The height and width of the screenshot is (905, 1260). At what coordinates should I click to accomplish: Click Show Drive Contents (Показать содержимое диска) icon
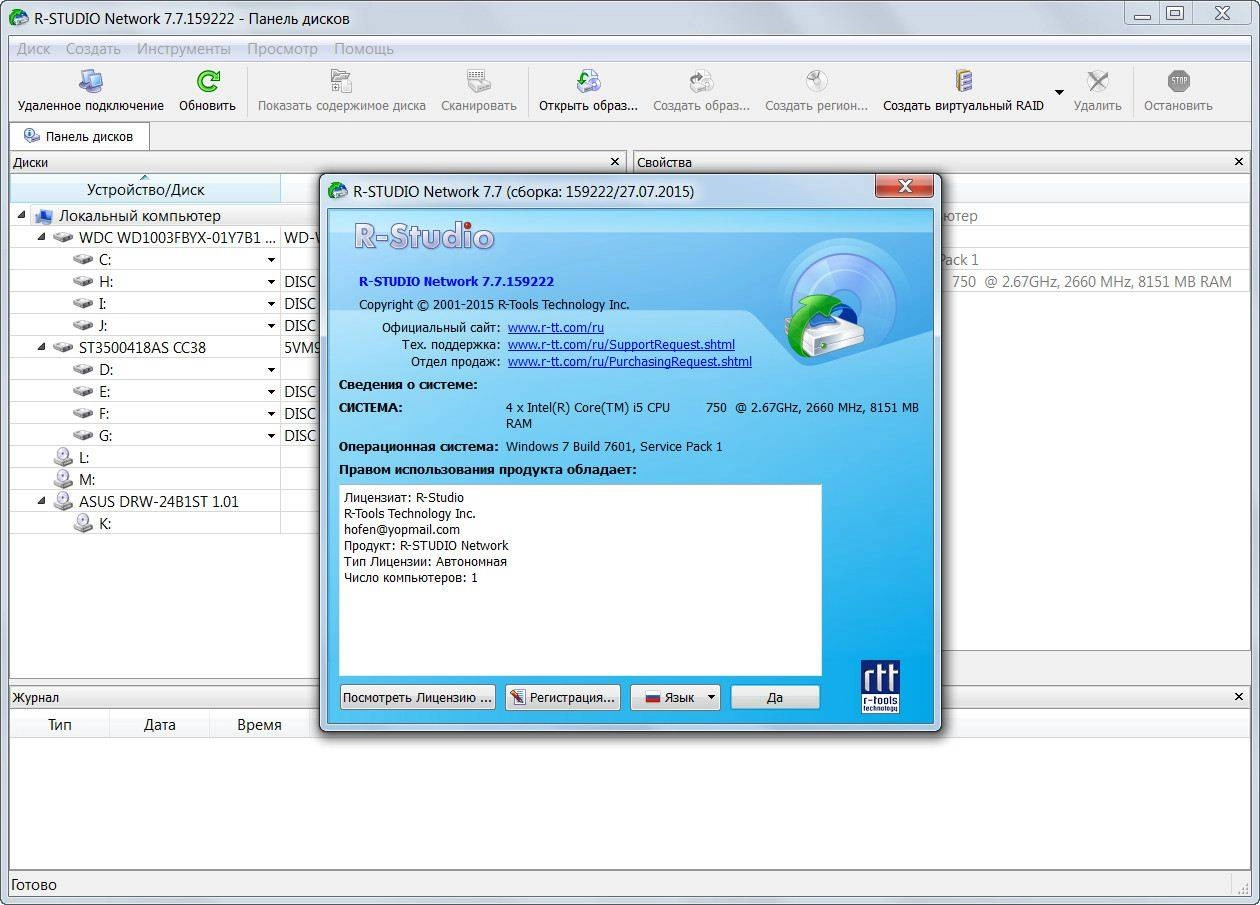click(x=341, y=81)
